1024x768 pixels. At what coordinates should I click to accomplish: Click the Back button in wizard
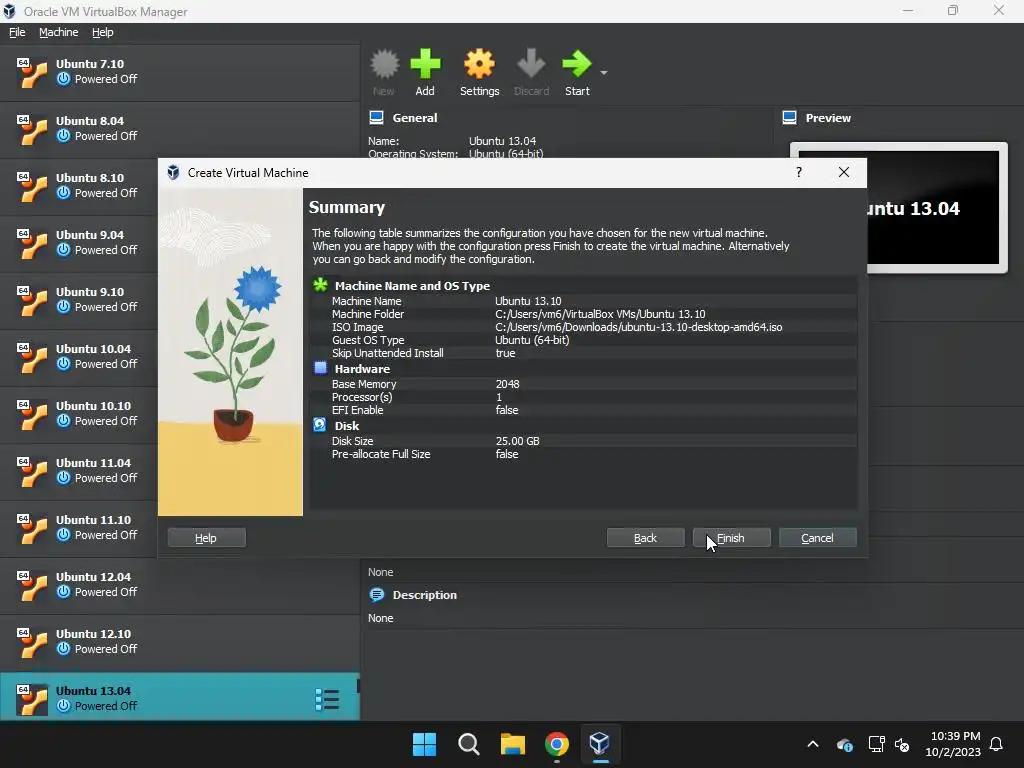click(x=645, y=537)
